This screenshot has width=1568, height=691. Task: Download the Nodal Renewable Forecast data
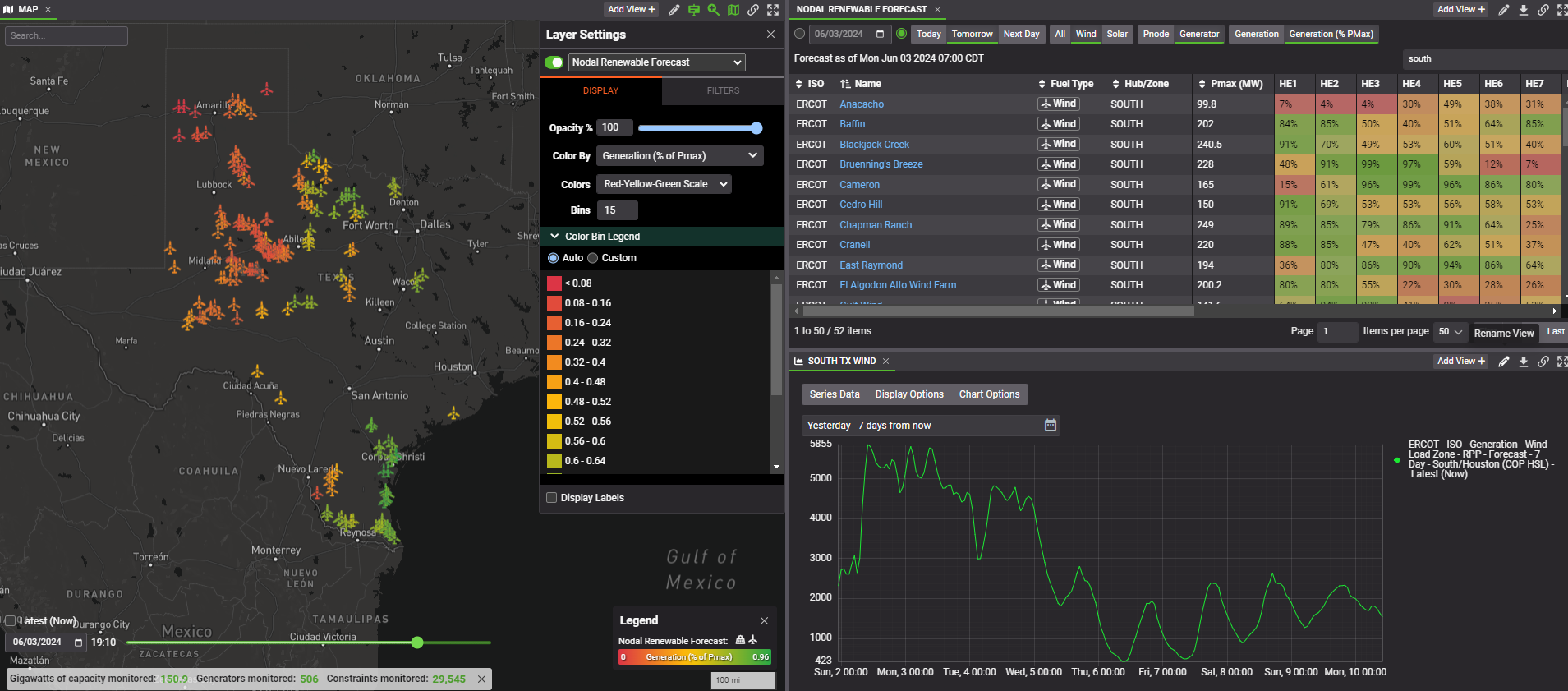pos(1524,10)
